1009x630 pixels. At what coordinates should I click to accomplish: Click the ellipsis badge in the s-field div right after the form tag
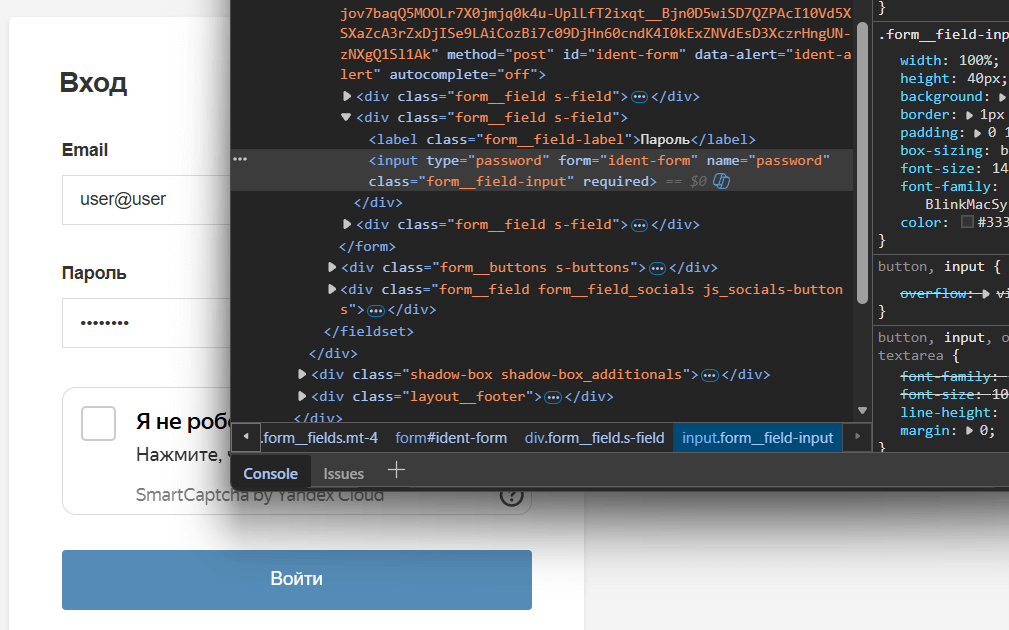click(x=639, y=97)
